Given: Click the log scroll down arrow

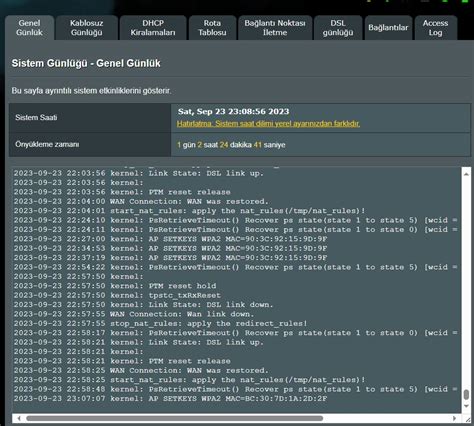Looking at the screenshot, I should click(x=466, y=406).
